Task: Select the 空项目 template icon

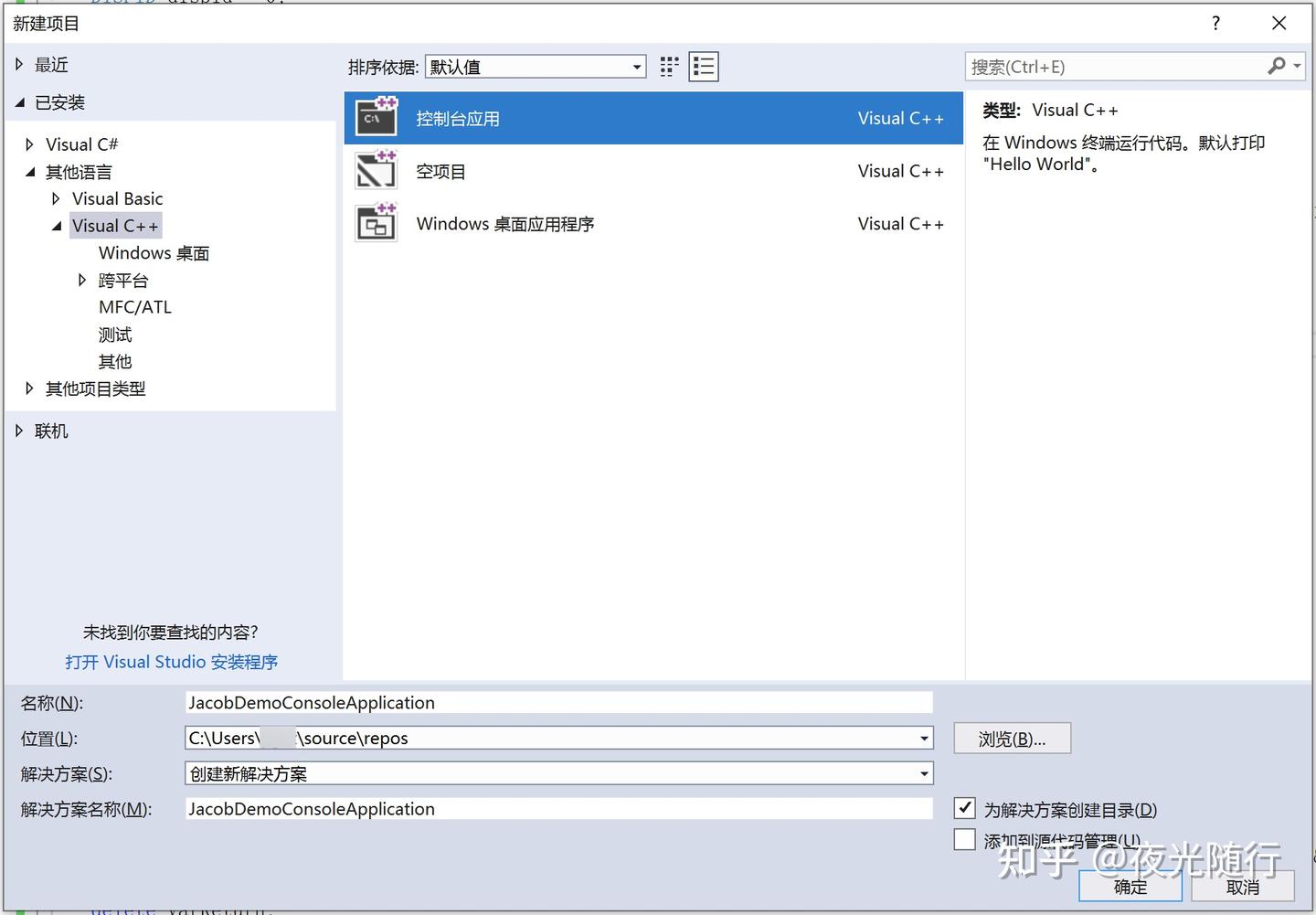Action: [376, 170]
